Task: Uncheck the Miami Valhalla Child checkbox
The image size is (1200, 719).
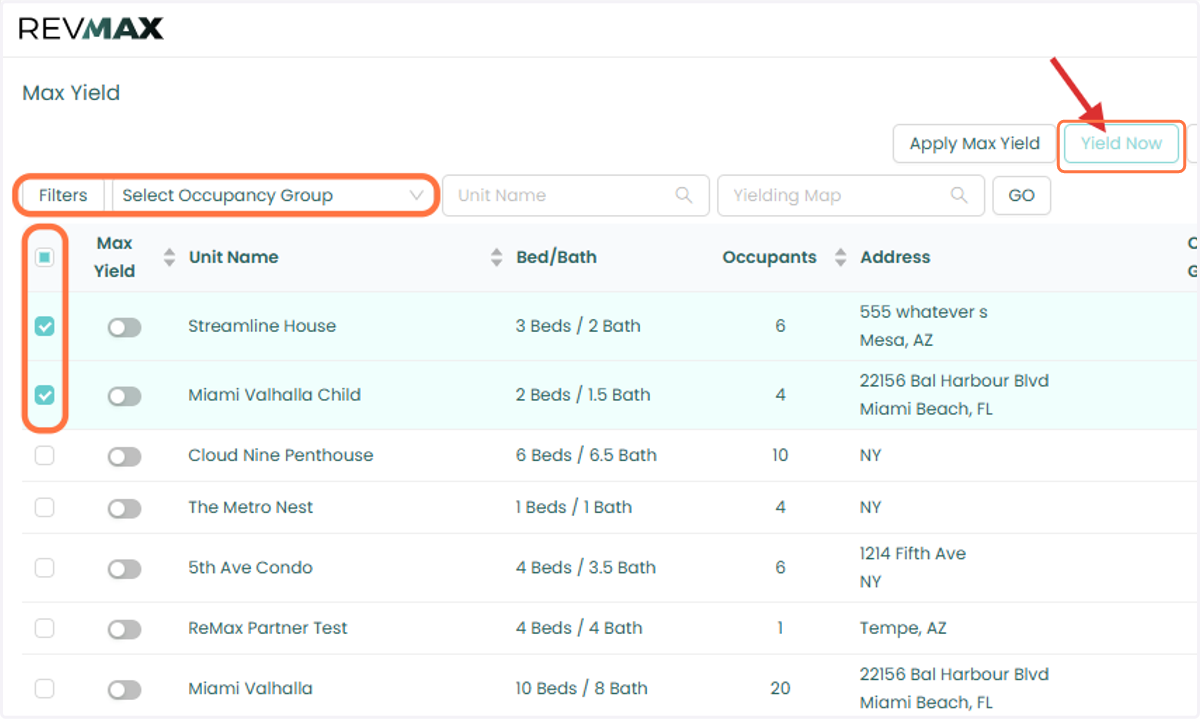Action: point(45,395)
